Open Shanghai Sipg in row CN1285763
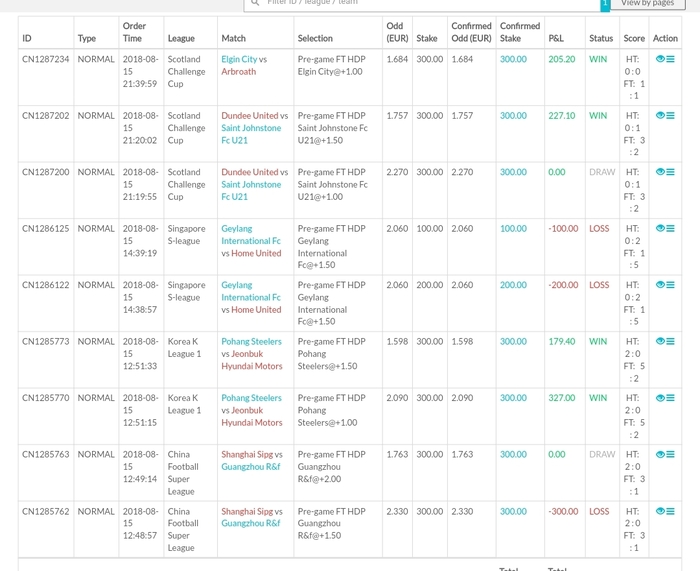The image size is (700, 571). click(x=247, y=454)
